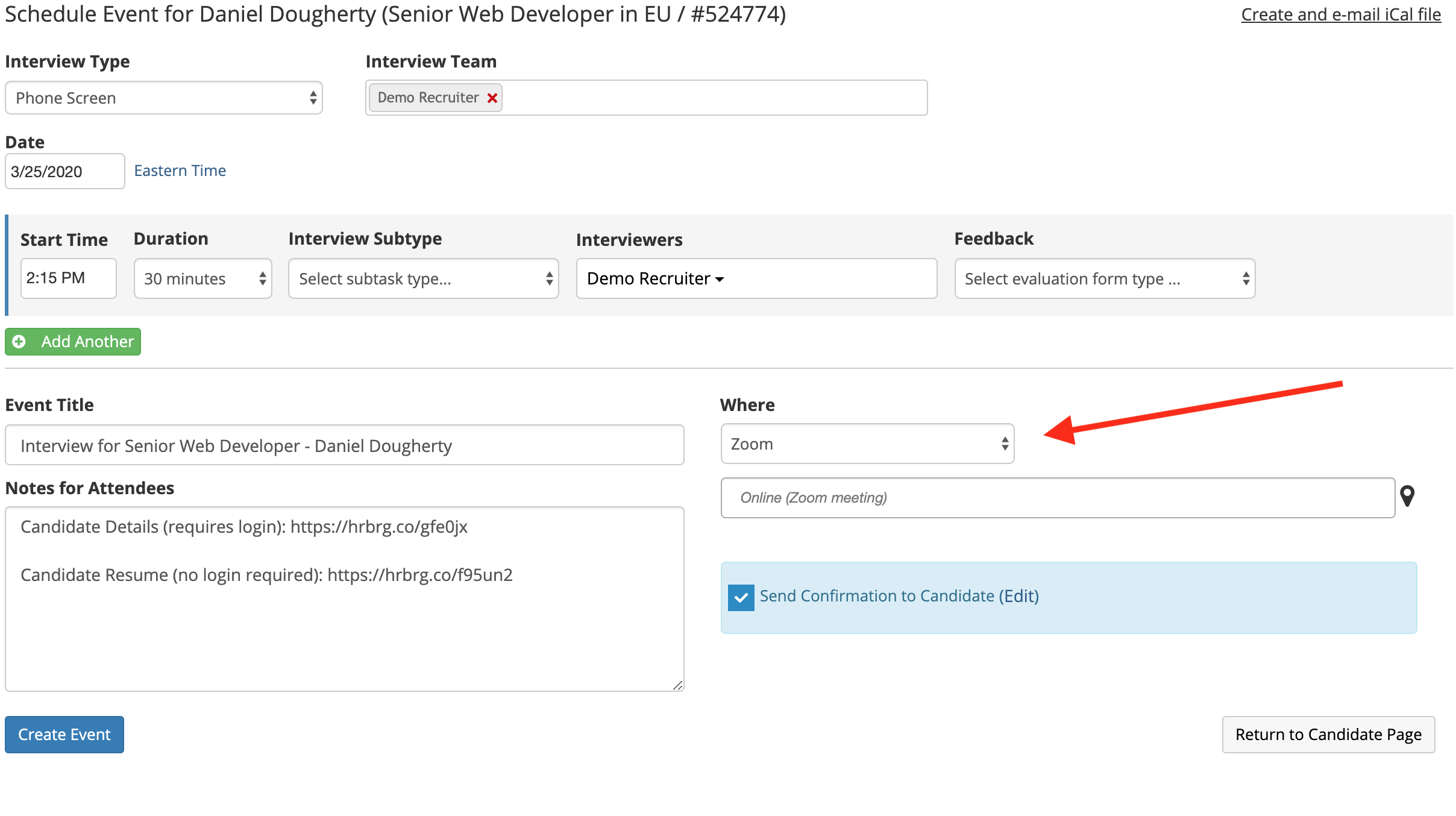Click the Online Zoom meeting location field
Viewport: 1456px width, 816px height.
click(1056, 497)
